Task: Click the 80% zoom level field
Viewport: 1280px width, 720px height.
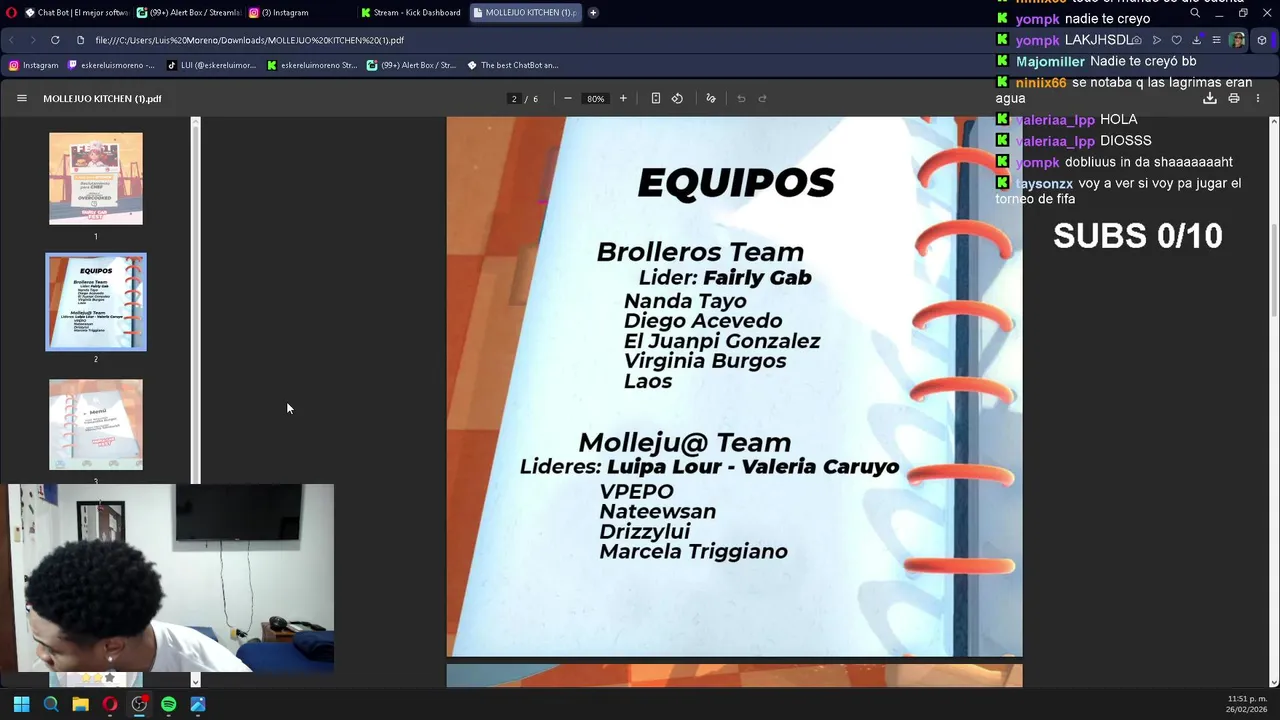Action: coord(595,98)
